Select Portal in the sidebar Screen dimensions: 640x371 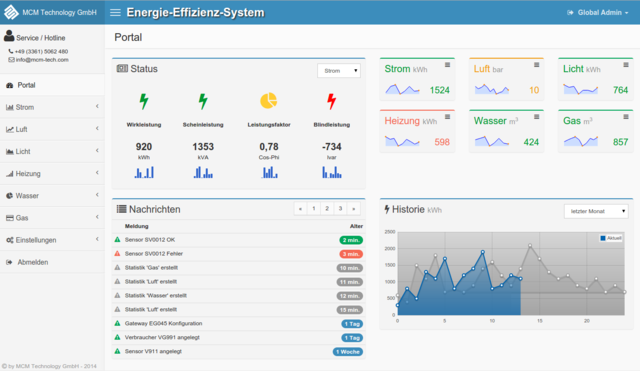coord(52,85)
